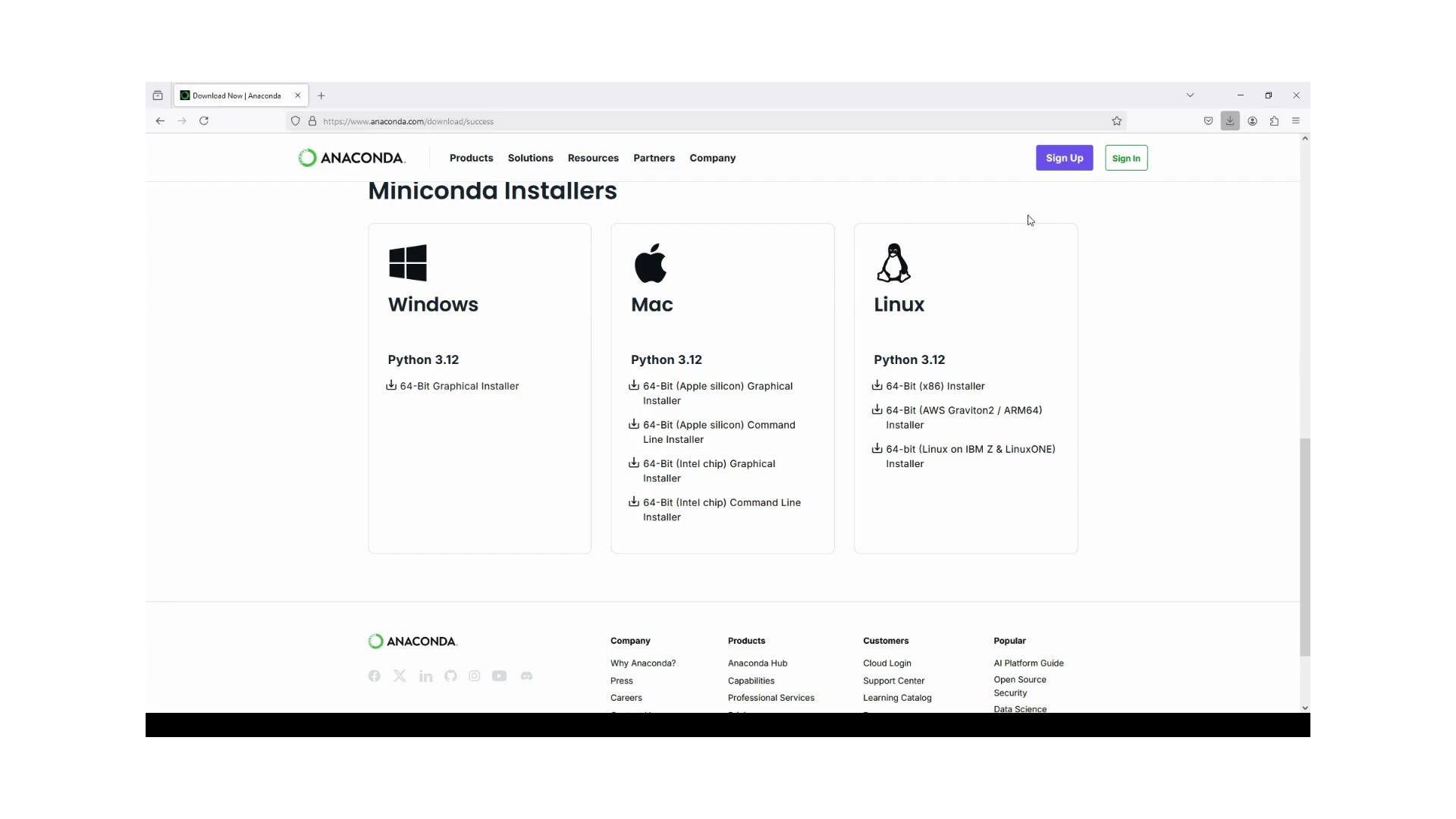Viewport: 1456px width, 819px height.
Task: Open the Solutions menu
Action: (x=530, y=158)
